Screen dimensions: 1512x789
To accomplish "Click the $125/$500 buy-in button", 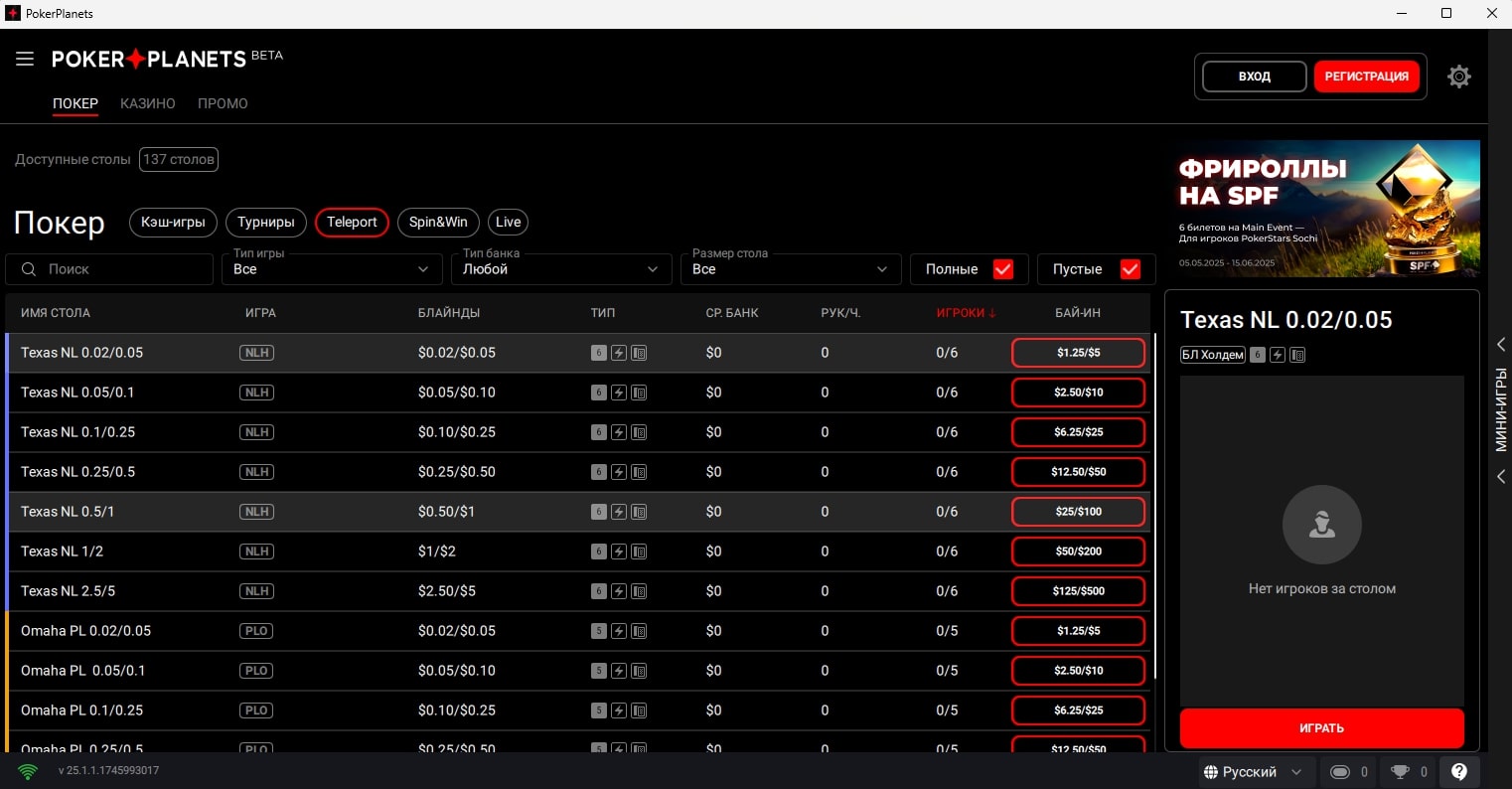I will coord(1079,591).
